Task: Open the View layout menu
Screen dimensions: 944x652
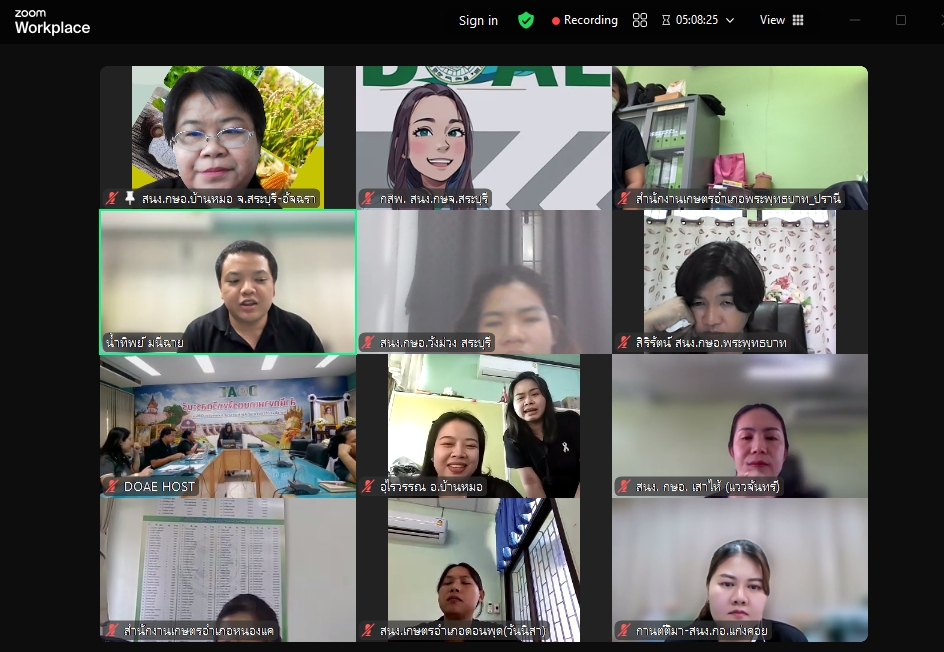Action: coord(772,20)
